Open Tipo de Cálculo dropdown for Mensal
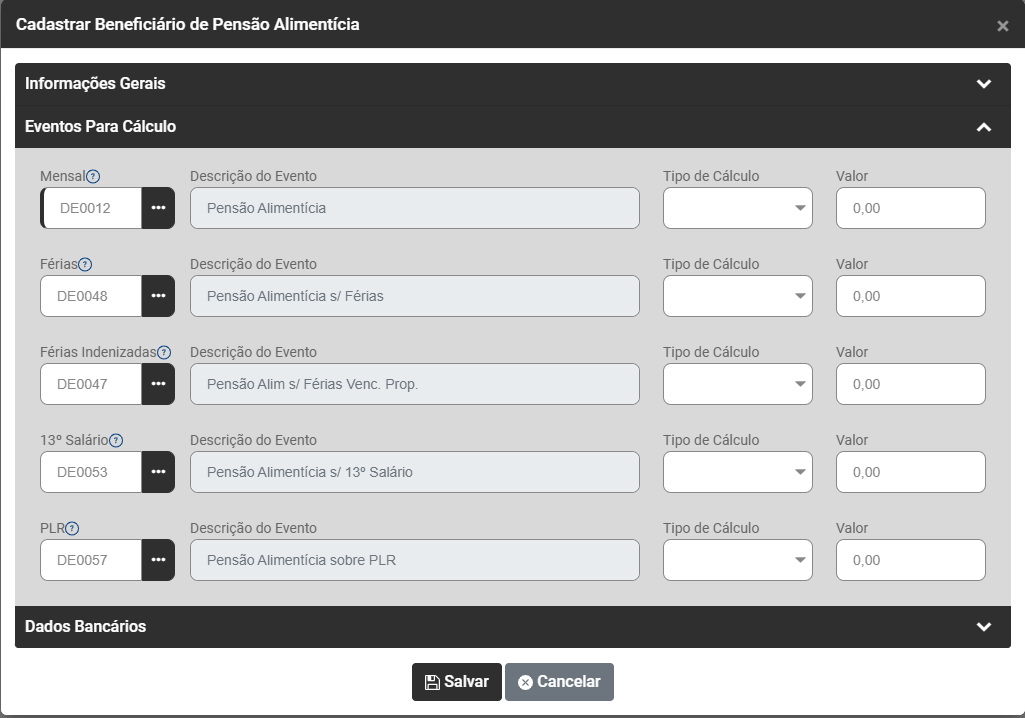1025x718 pixels. [738, 208]
